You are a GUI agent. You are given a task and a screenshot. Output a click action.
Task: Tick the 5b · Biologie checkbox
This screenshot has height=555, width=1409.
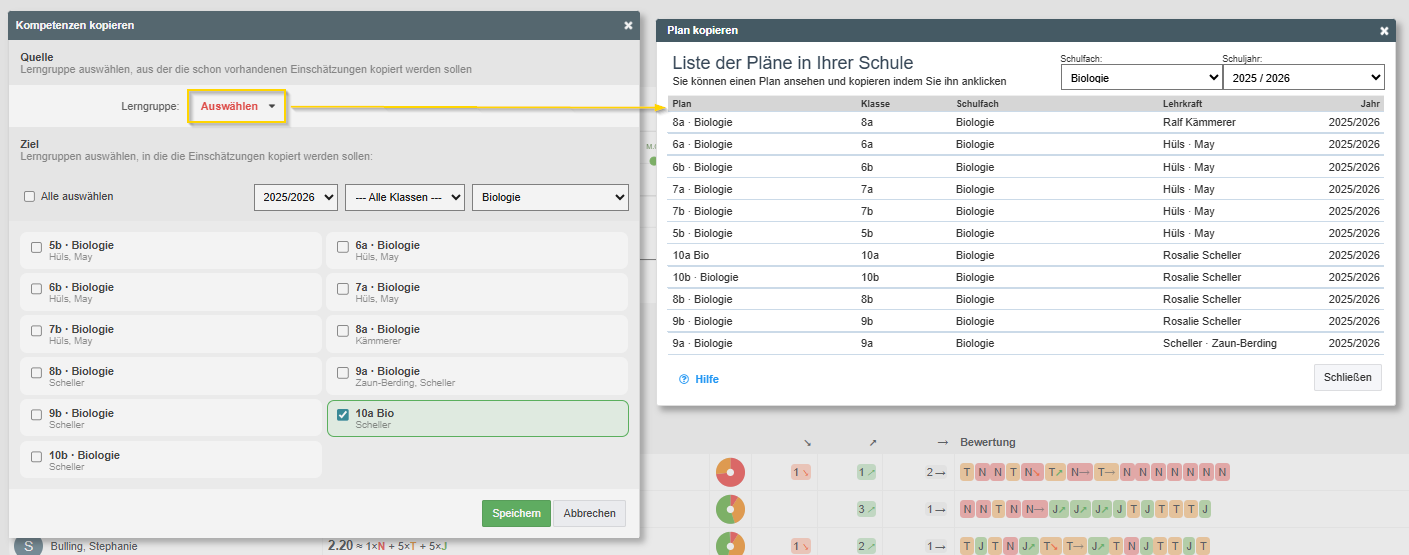(x=37, y=247)
